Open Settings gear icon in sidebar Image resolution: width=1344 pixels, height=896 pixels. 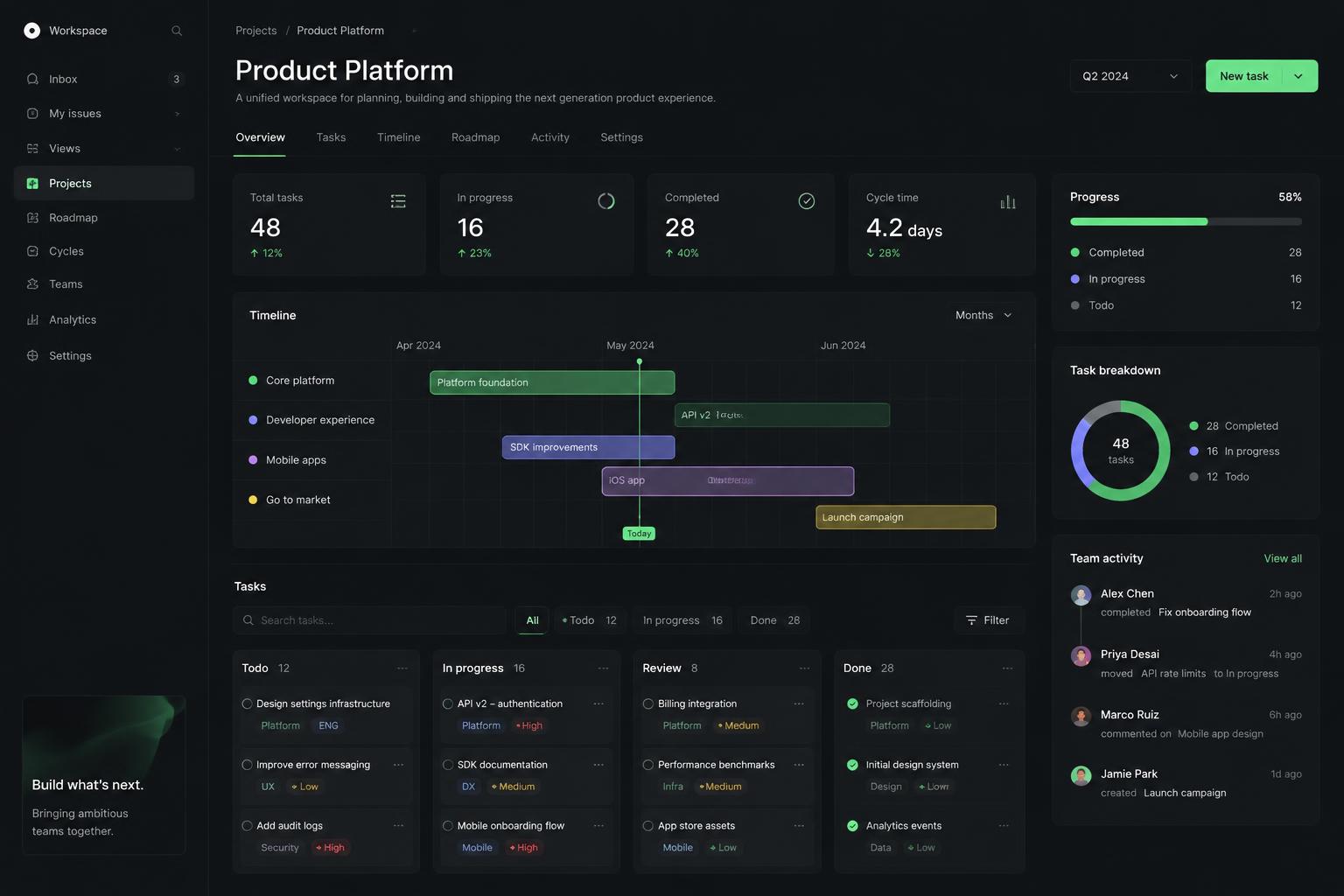tap(32, 356)
